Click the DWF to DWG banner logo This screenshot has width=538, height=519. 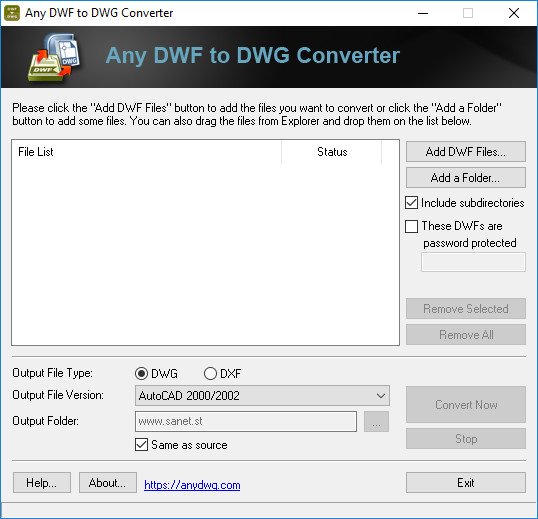pos(54,57)
